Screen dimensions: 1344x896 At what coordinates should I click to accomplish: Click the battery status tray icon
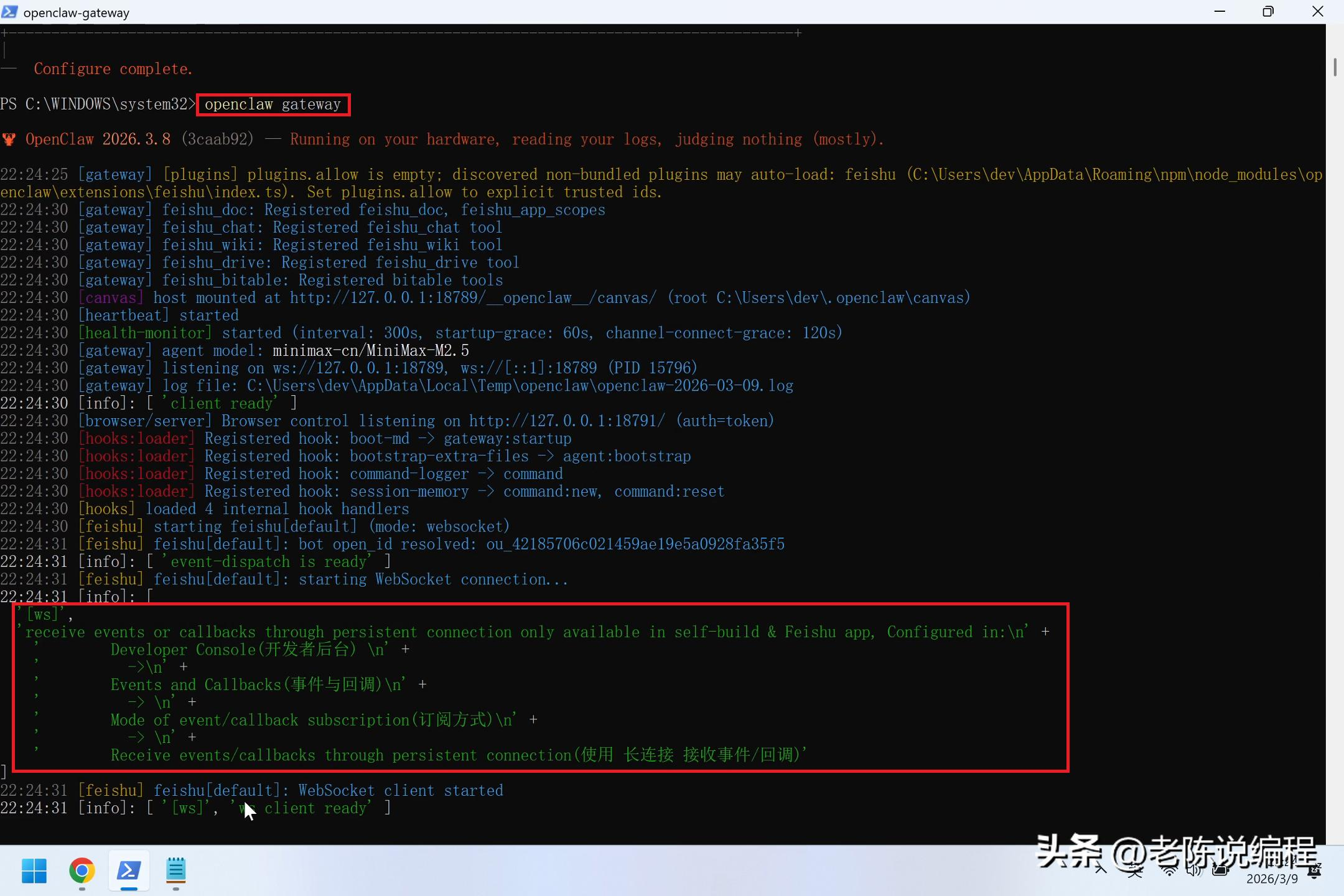click(x=1220, y=870)
